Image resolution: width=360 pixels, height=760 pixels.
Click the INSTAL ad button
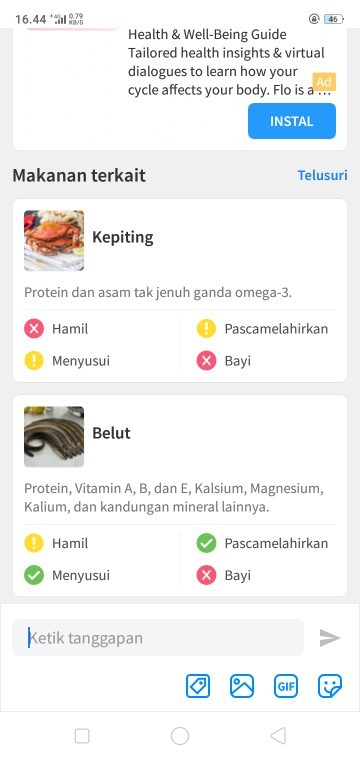pyautogui.click(x=292, y=121)
